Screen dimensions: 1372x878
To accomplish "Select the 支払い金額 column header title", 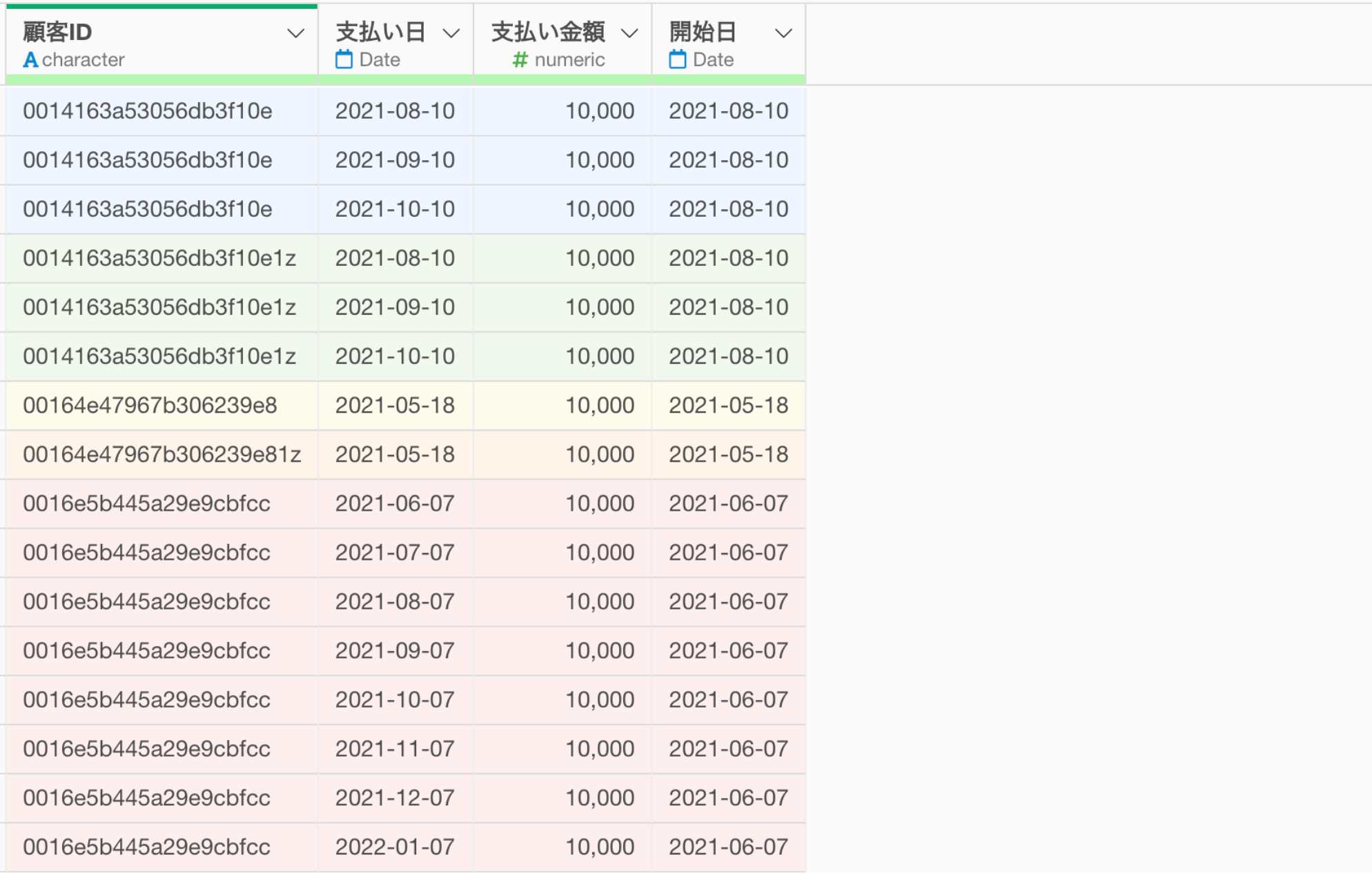I will tap(548, 32).
